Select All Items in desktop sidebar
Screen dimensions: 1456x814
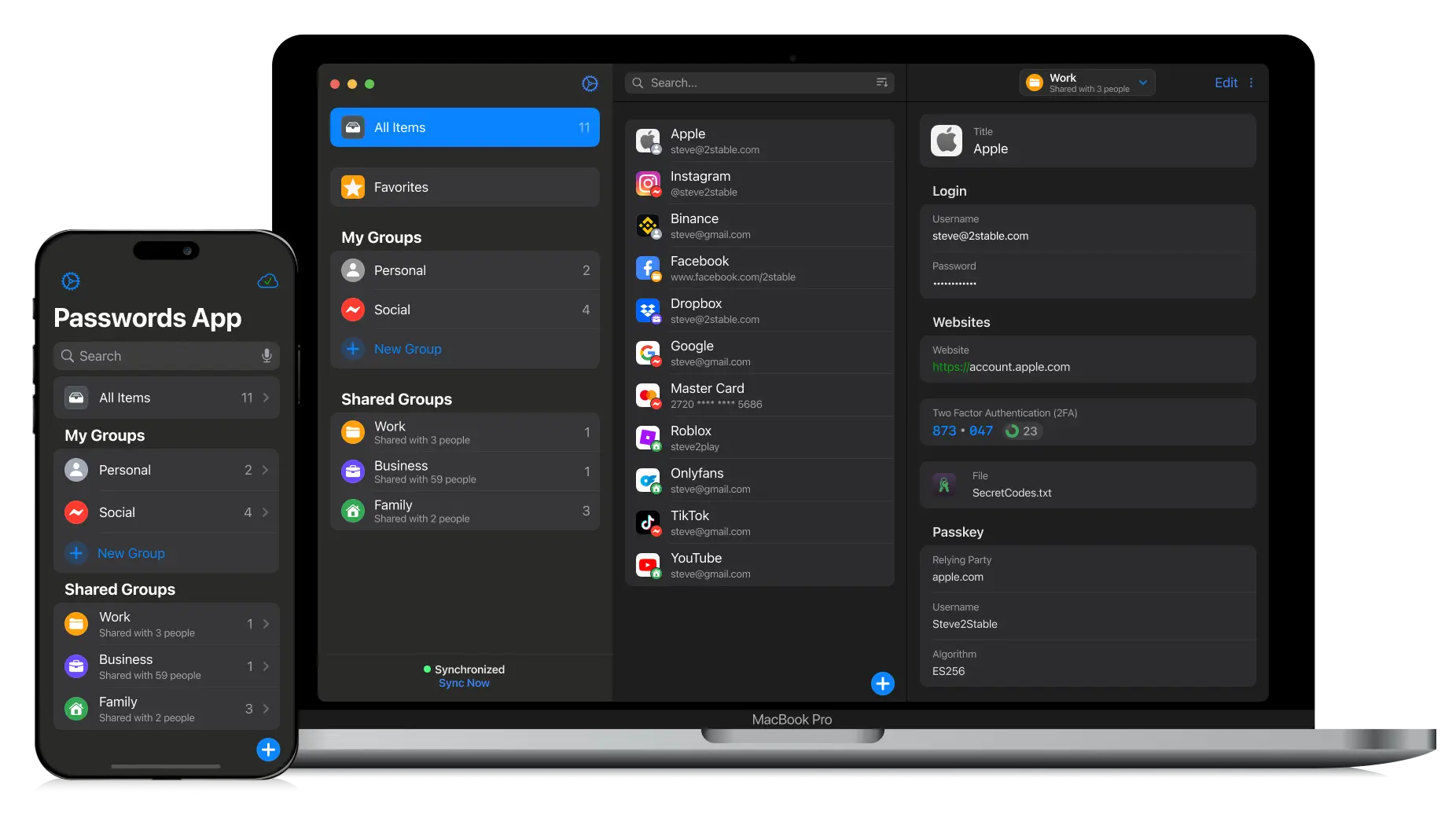pos(465,127)
